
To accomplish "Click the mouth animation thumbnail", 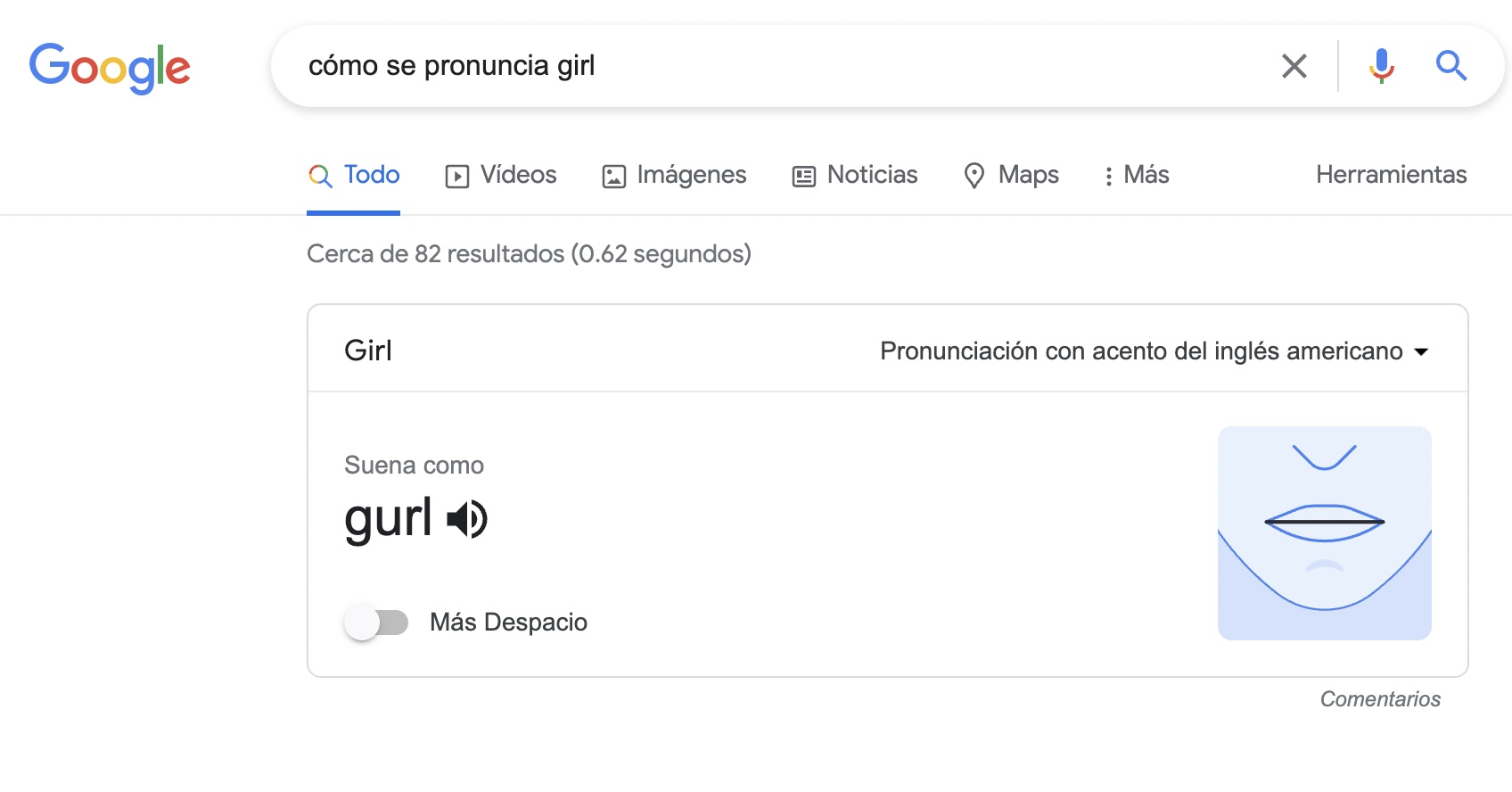I will click(x=1324, y=533).
